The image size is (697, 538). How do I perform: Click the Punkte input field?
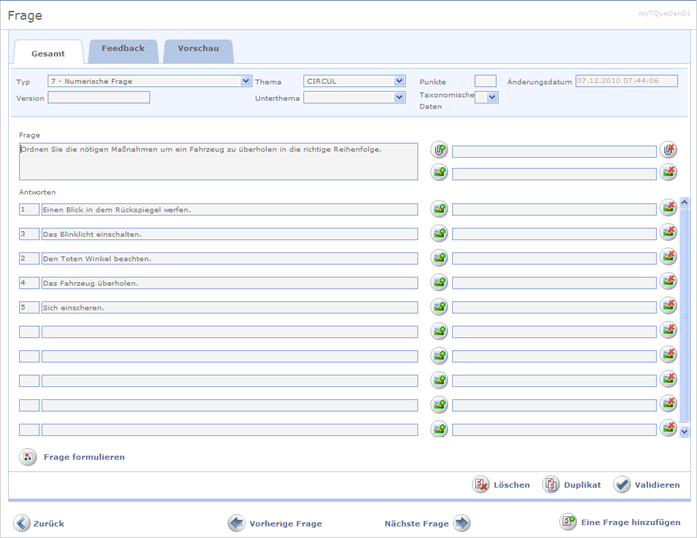tap(485, 81)
